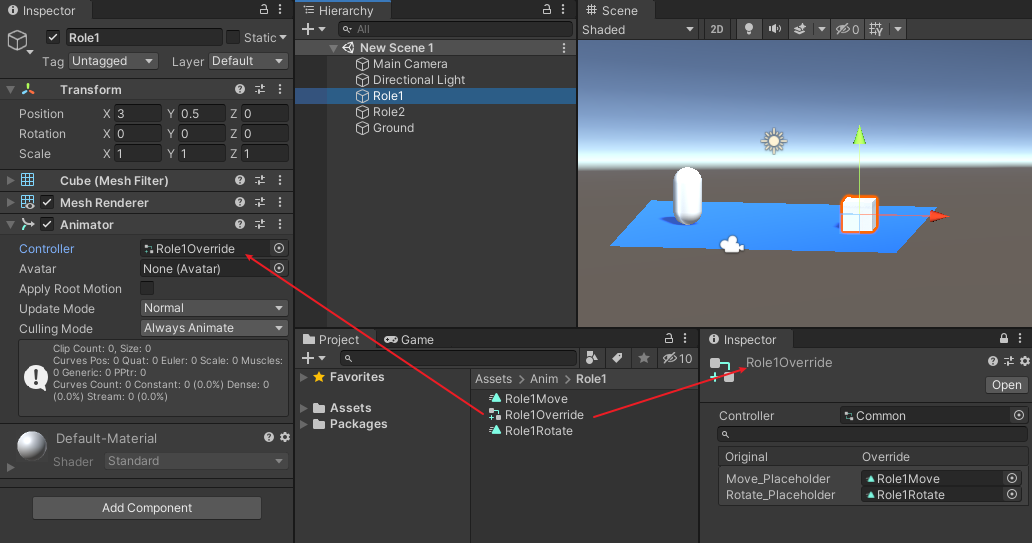Toggle hidden objects visibility in Scene
Image resolution: width=1032 pixels, height=543 pixels.
point(847,29)
